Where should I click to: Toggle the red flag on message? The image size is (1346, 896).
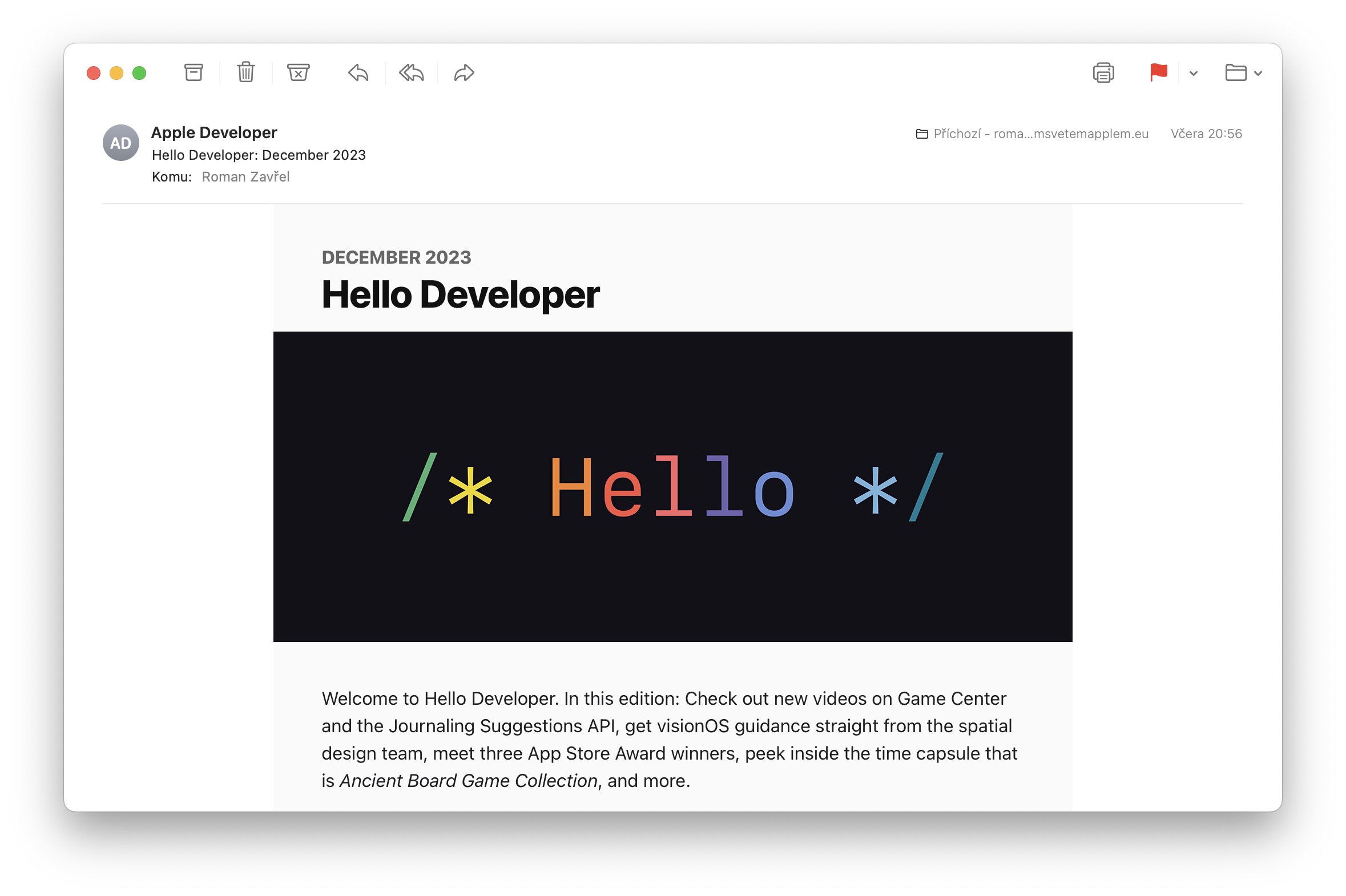click(x=1159, y=72)
